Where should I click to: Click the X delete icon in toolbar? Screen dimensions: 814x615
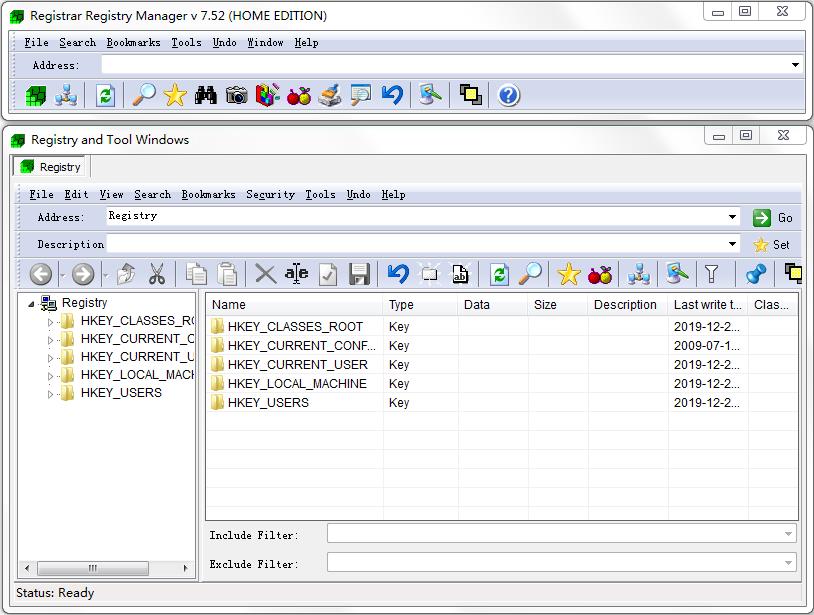265,274
